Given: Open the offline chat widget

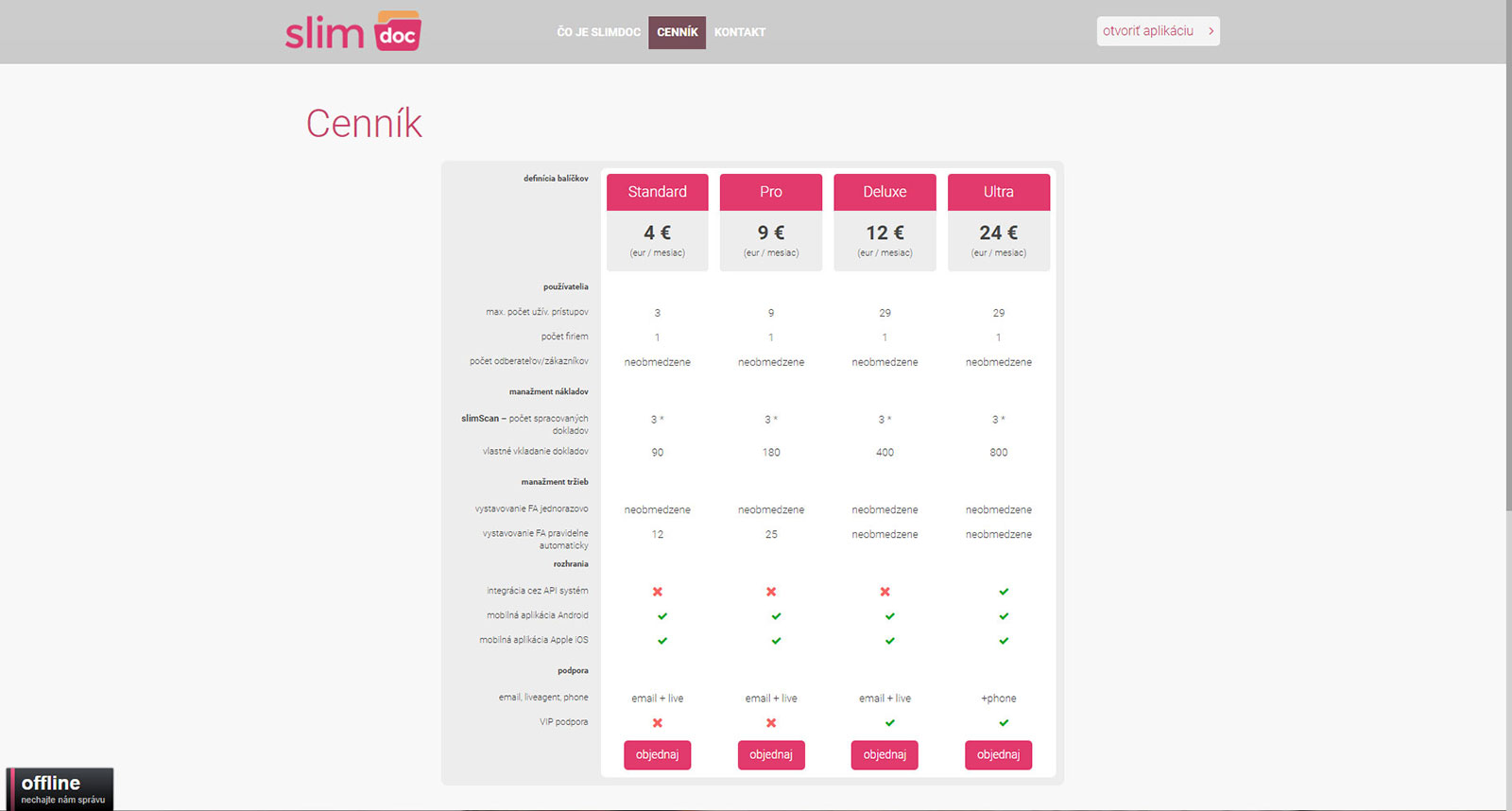Looking at the screenshot, I should pos(60,788).
